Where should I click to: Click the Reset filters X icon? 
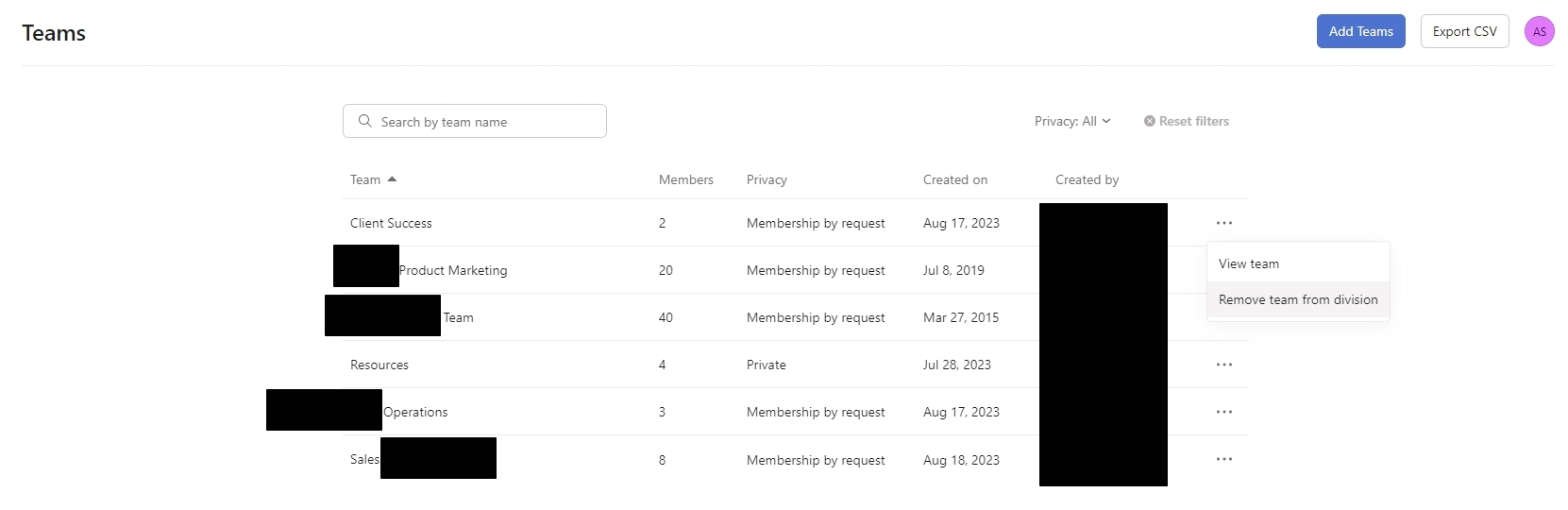(1149, 121)
